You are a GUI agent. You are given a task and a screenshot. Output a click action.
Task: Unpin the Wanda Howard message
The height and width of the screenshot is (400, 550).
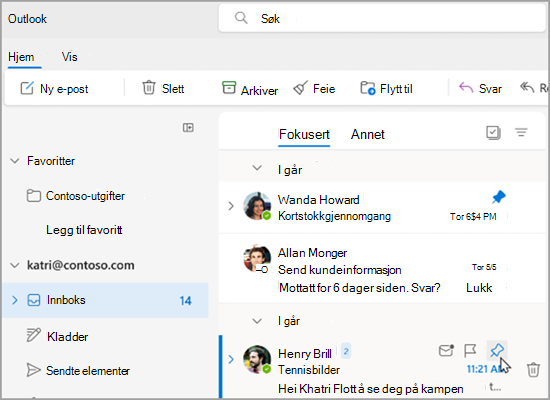498,197
